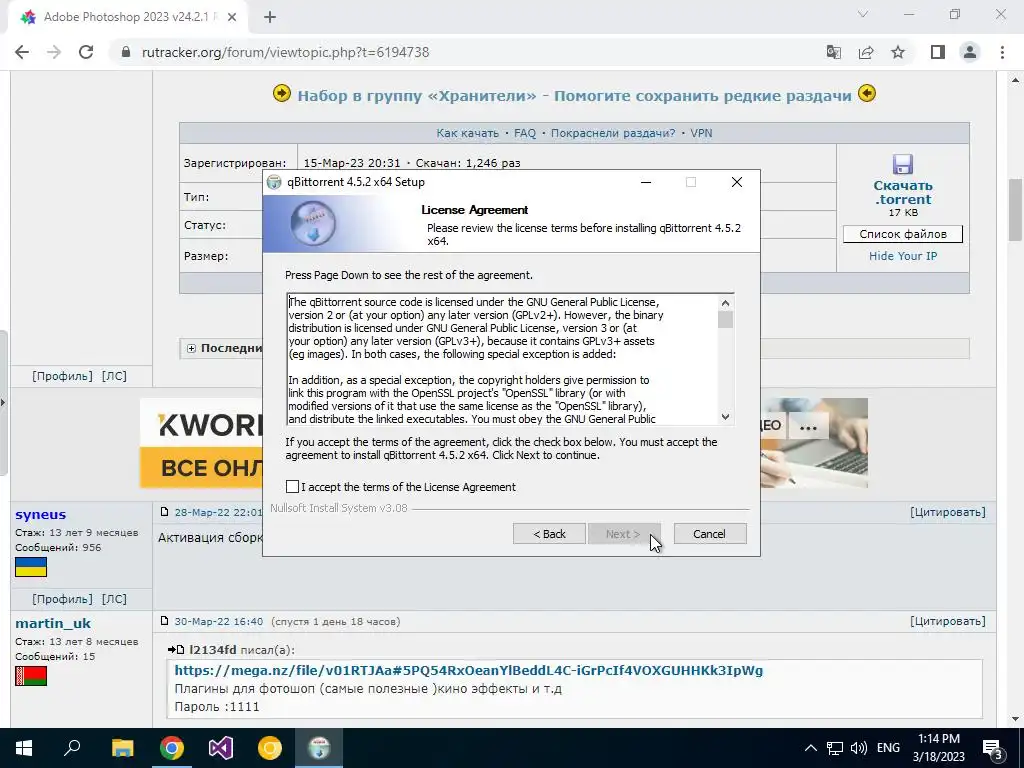Select the Adobe Photoshop 2023 browser tab
The width and height of the screenshot is (1024, 768).
pos(127,18)
